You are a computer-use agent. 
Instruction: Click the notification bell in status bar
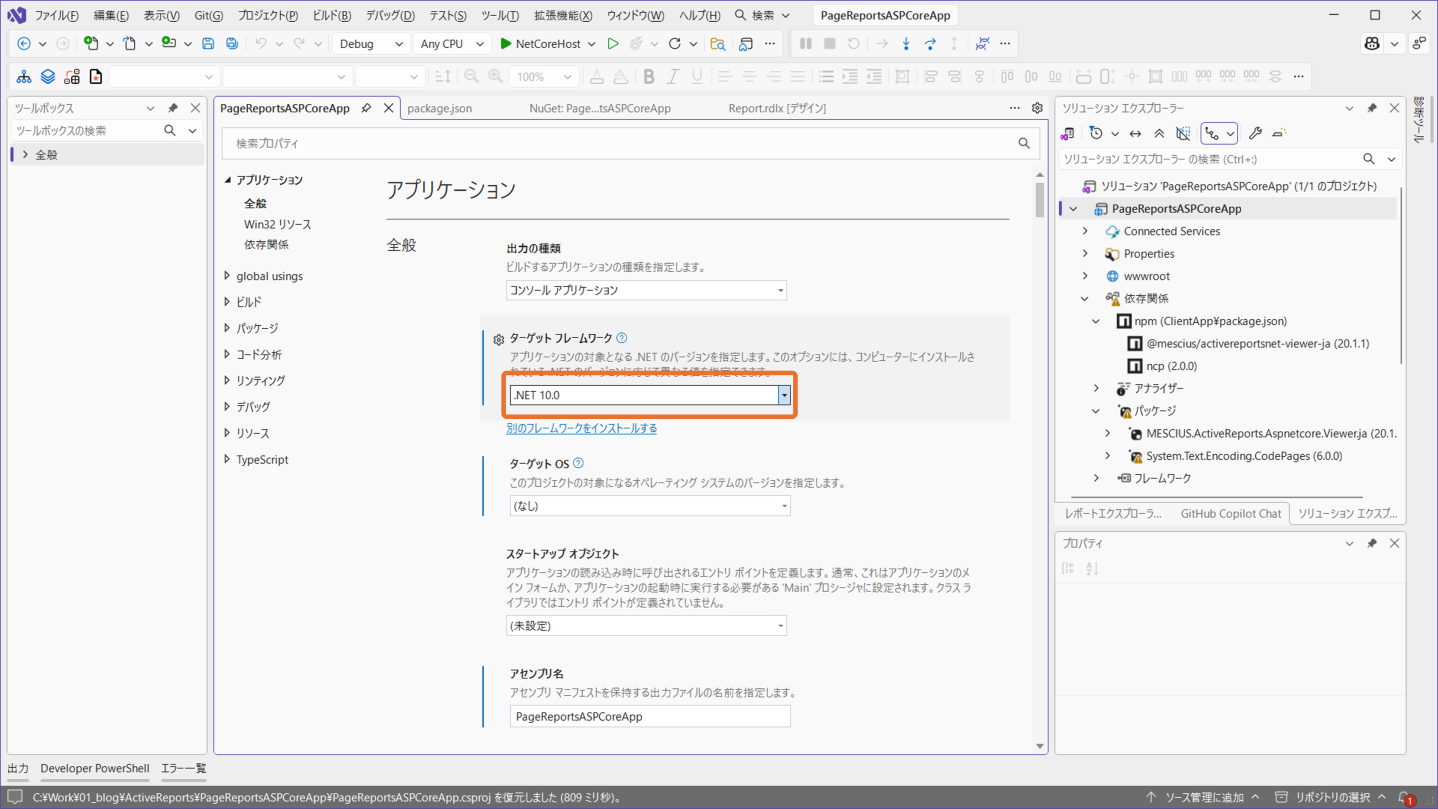click(1406, 798)
